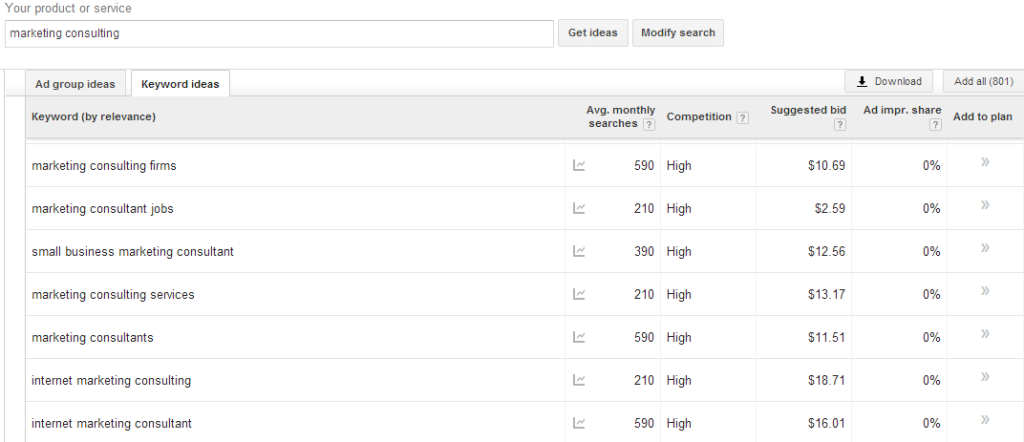
Task: Add internet marketing consulting to plan
Action: [985, 377]
